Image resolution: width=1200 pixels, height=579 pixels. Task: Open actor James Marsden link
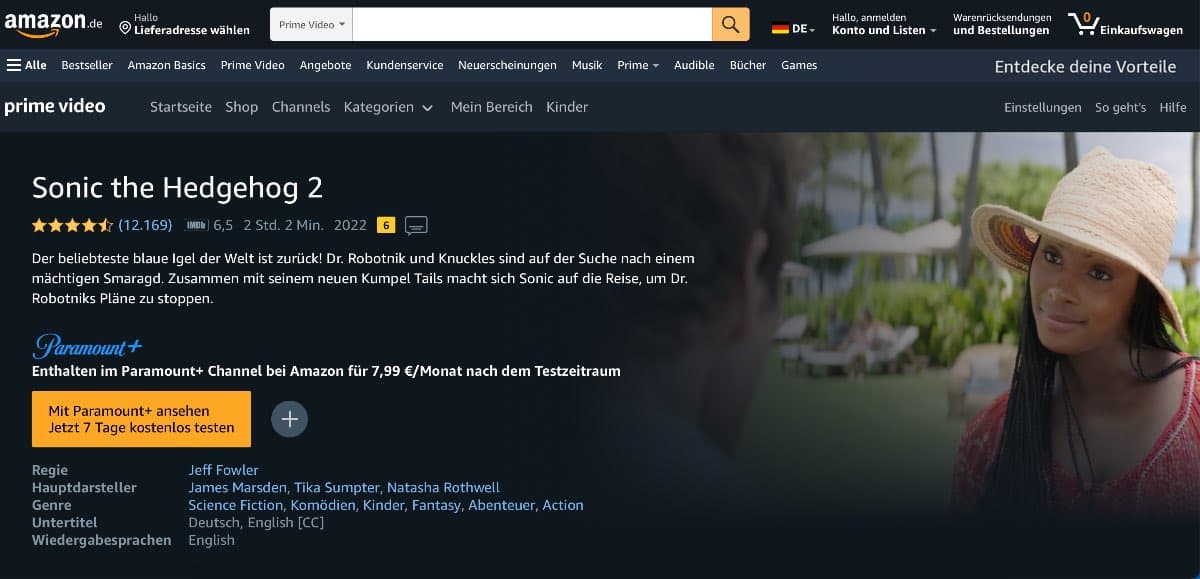238,488
